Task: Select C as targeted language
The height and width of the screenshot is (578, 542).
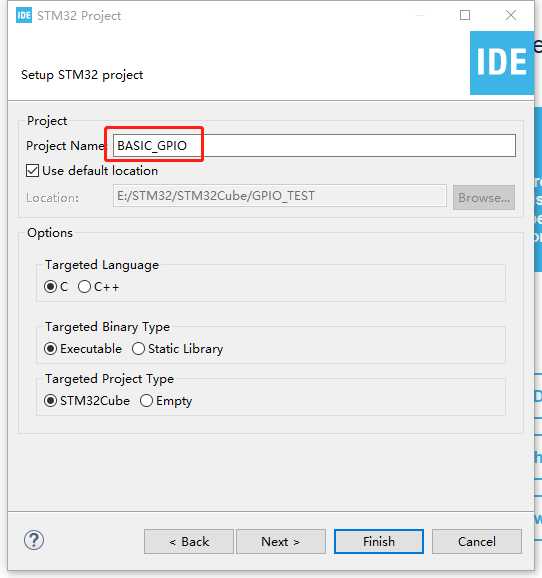Action: click(x=50, y=286)
